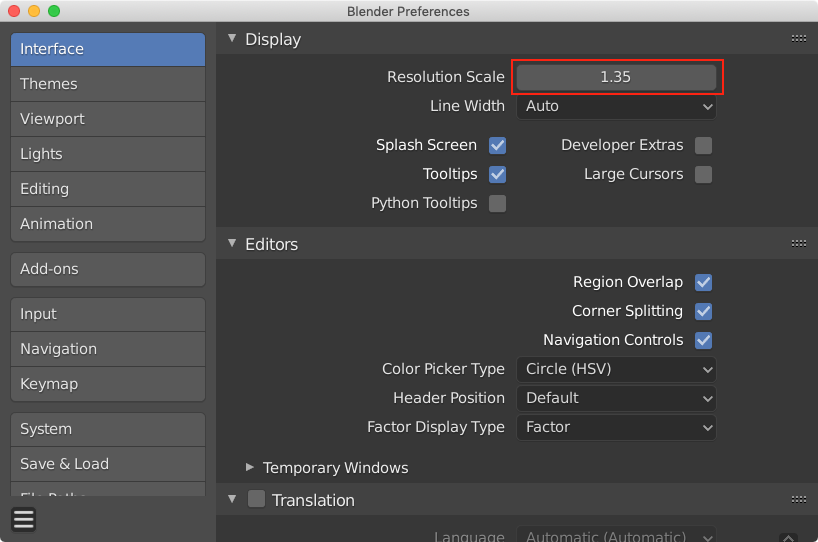Grab the Display panel drag handle
This screenshot has width=818, height=542.
[799, 39]
